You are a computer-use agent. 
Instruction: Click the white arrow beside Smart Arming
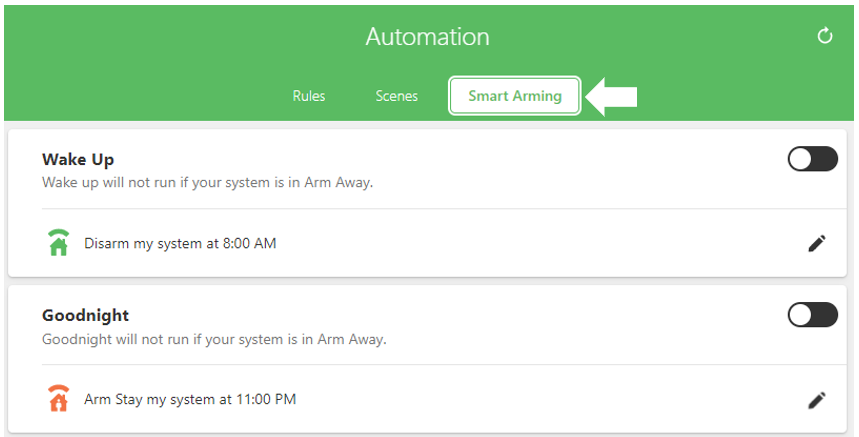pyautogui.click(x=611, y=97)
